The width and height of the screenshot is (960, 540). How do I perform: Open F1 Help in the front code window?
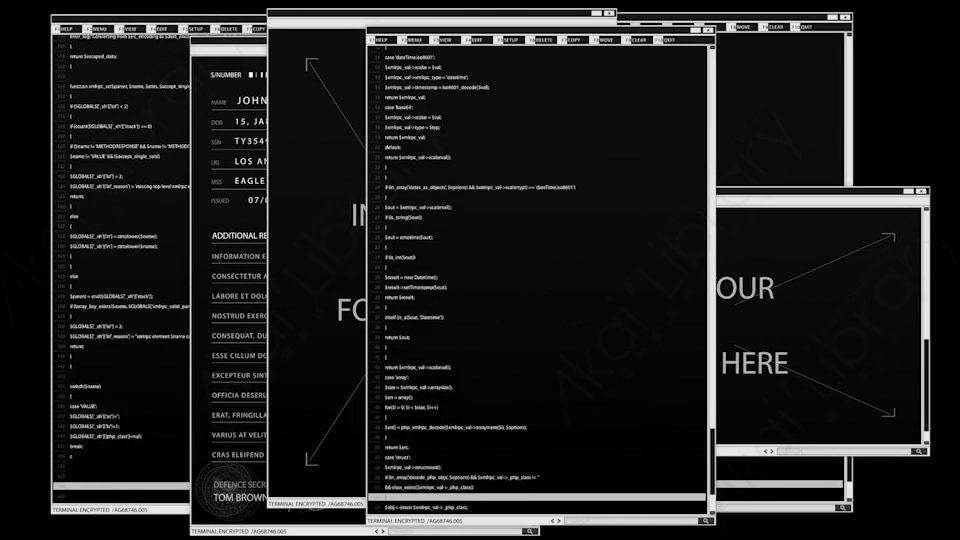(379, 40)
